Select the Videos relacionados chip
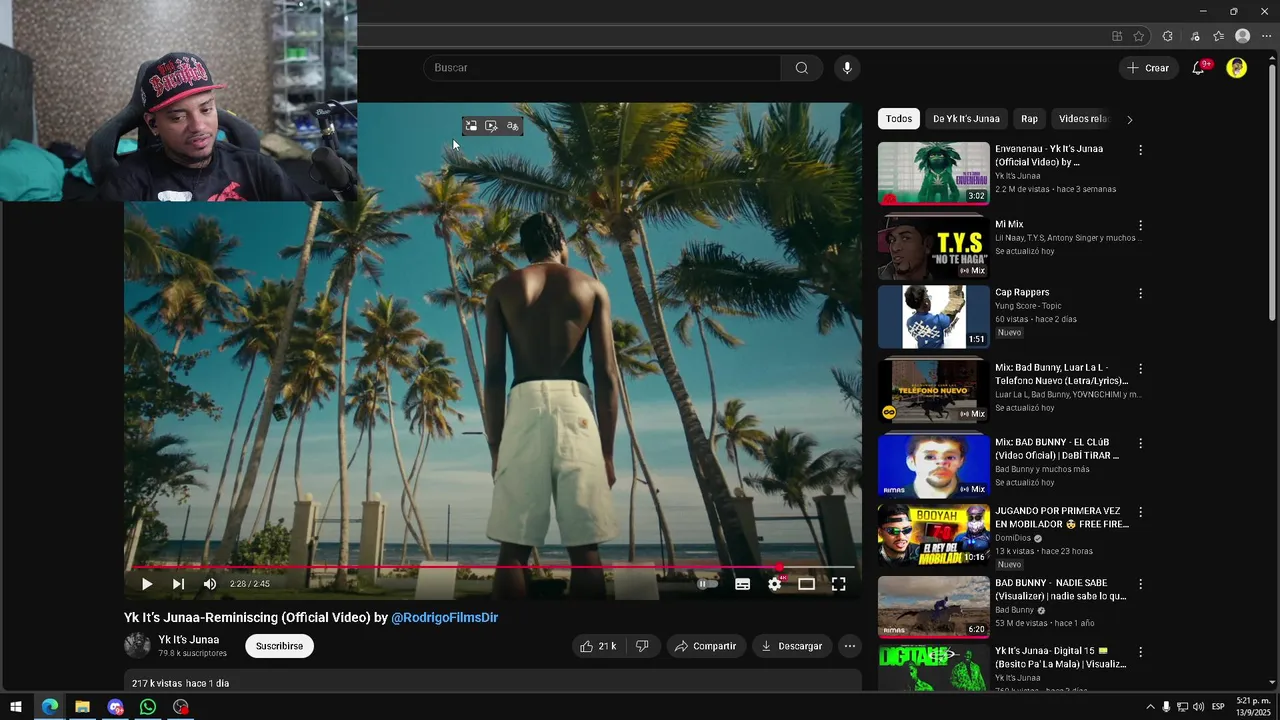 pyautogui.click(x=1084, y=119)
